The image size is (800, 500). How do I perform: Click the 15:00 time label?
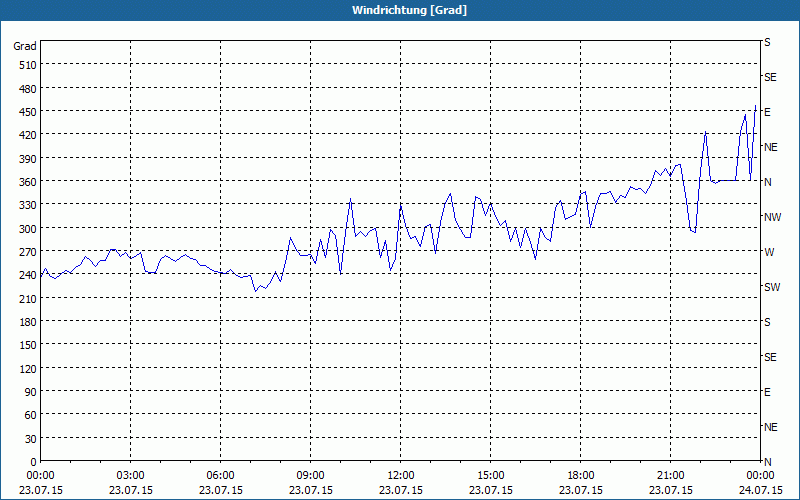491,476
